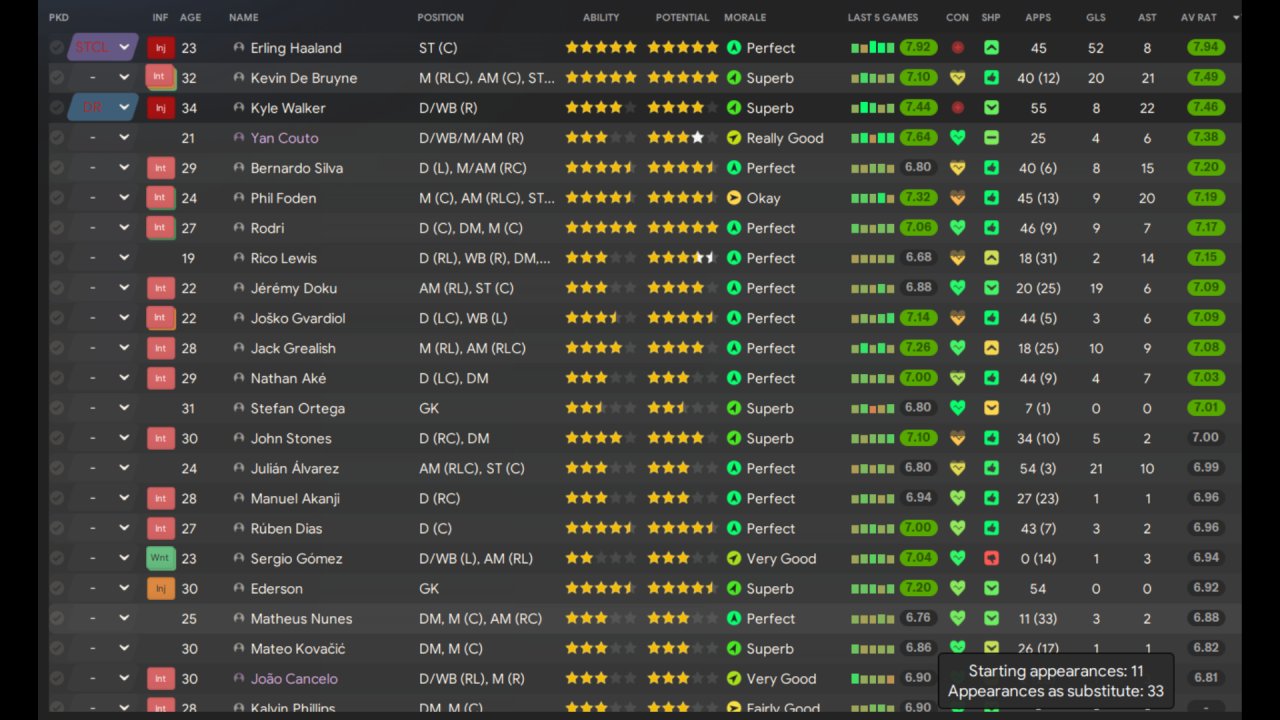Viewport: 1280px width, 720px height.
Task: Tick the selection circle for Rodri
Action: (56, 228)
